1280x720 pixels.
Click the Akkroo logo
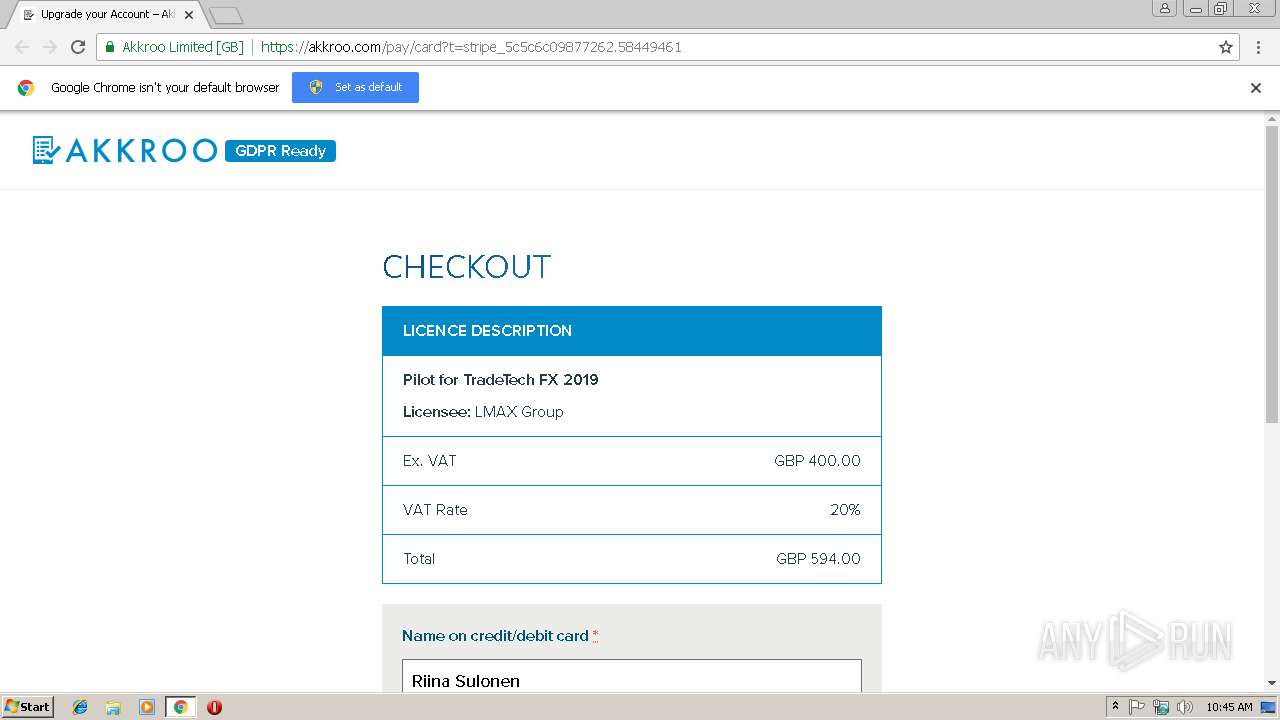(124, 150)
